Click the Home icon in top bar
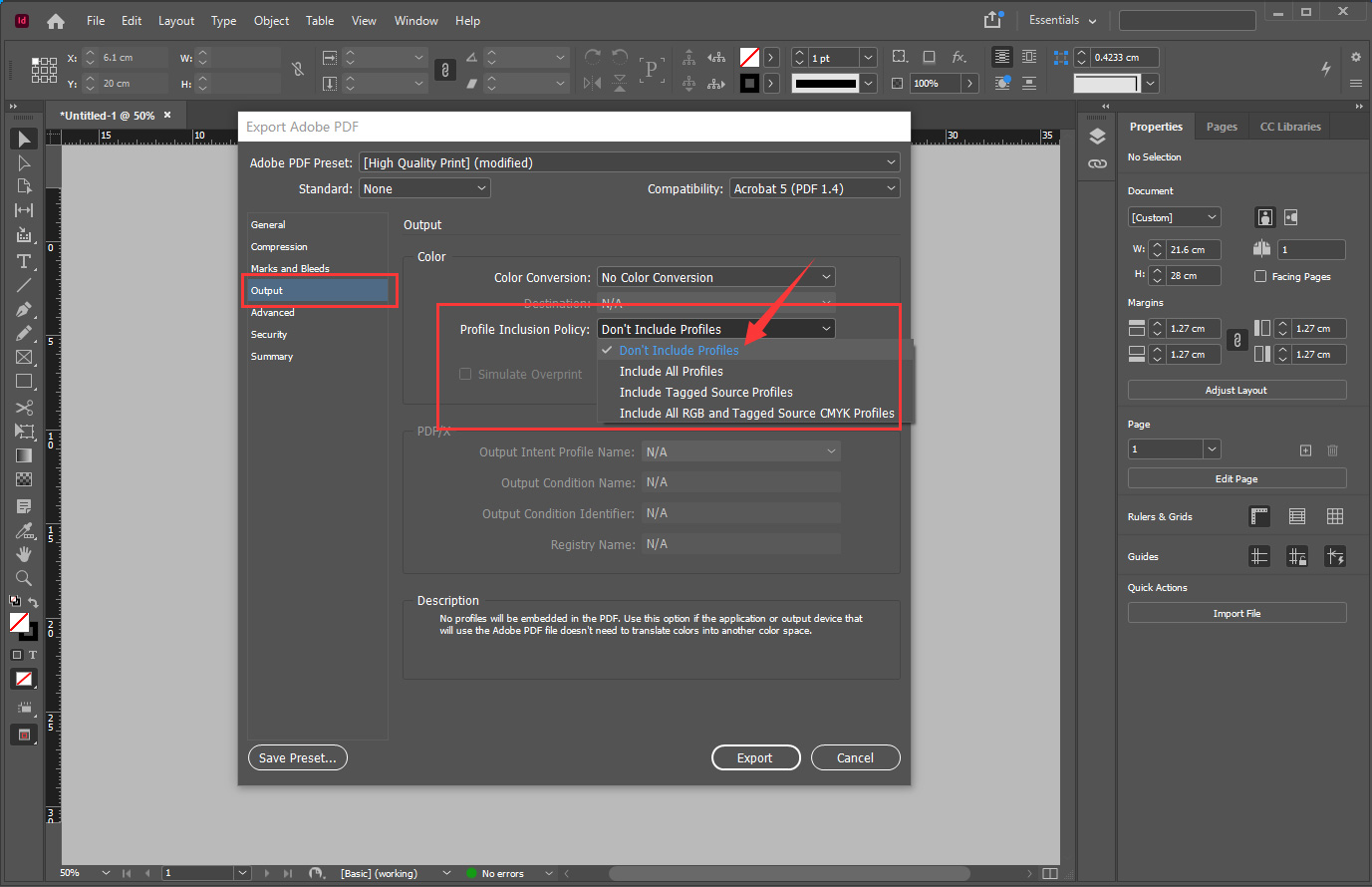 coord(56,21)
